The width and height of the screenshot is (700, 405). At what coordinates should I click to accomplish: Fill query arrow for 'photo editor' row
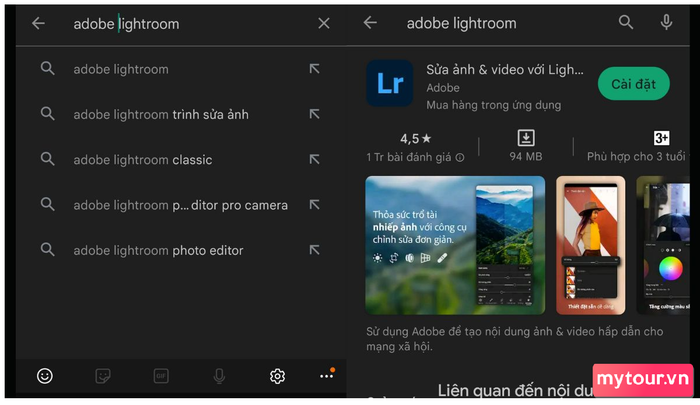pos(314,250)
